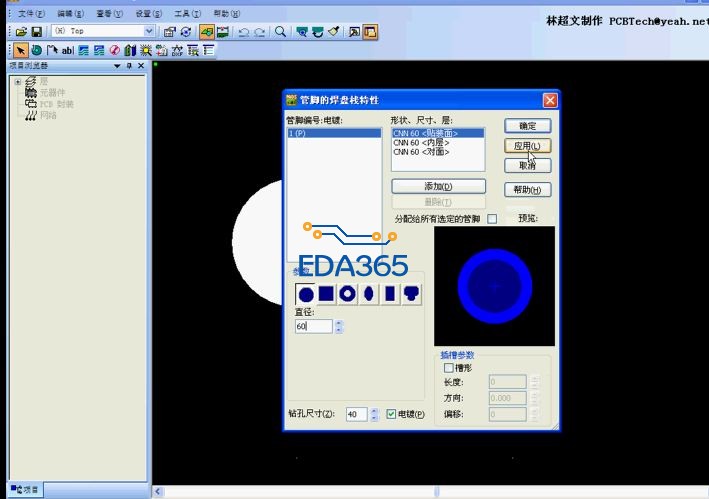Choose the rectangular pad shape
The width and height of the screenshot is (709, 499).
[390, 294]
